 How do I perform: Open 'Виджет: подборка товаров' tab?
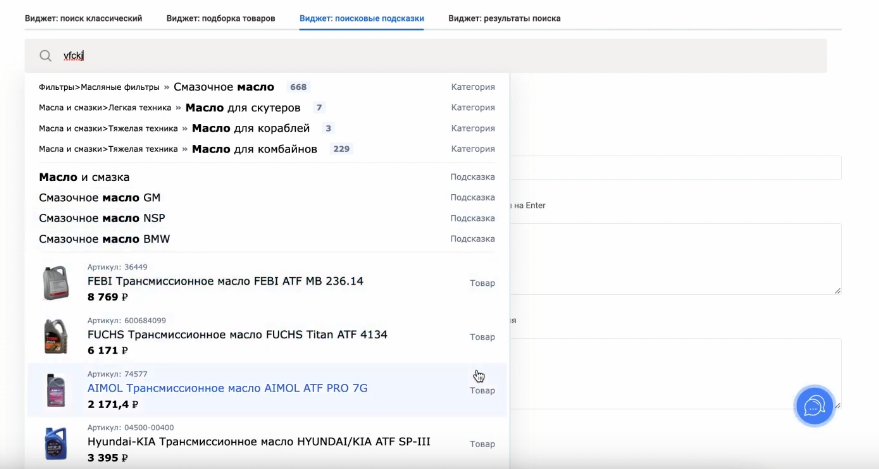pos(221,18)
